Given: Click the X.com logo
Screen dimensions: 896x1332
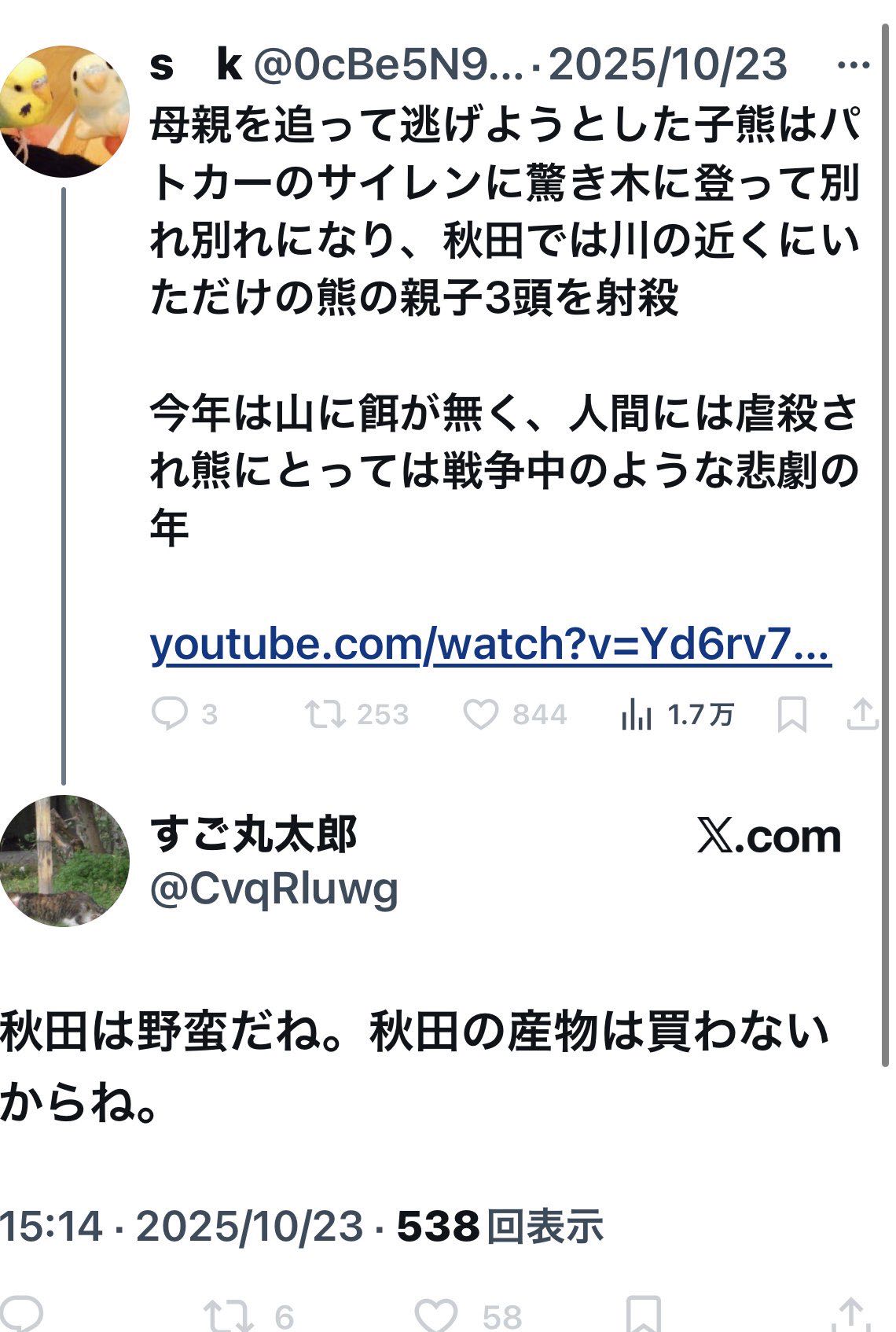Looking at the screenshot, I should tap(769, 837).
